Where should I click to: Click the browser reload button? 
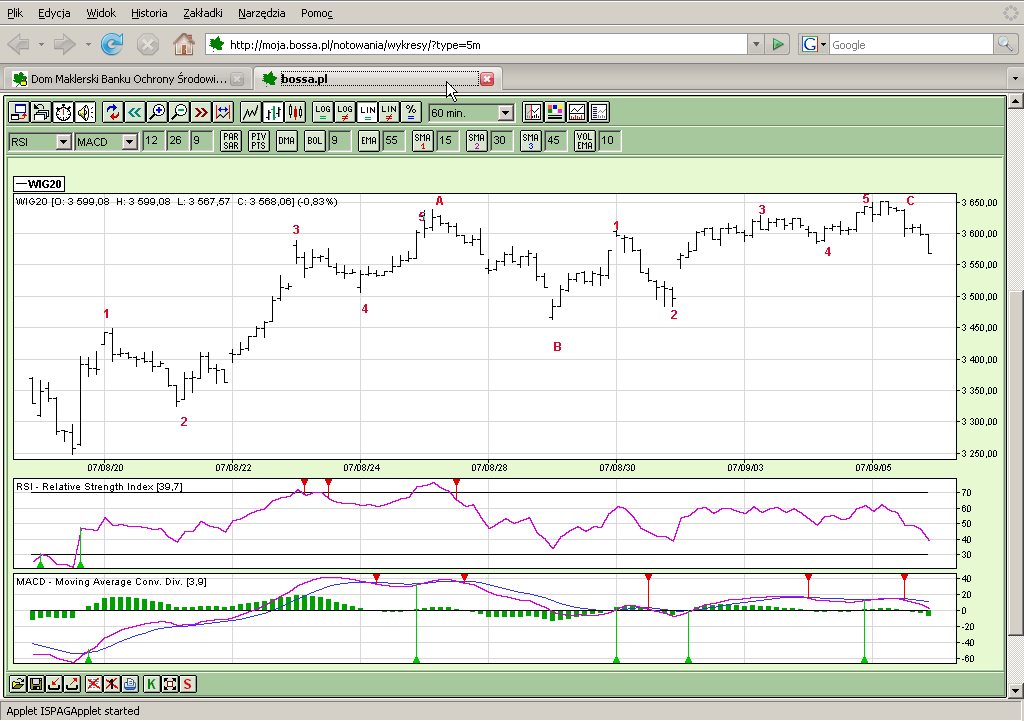click(112, 44)
